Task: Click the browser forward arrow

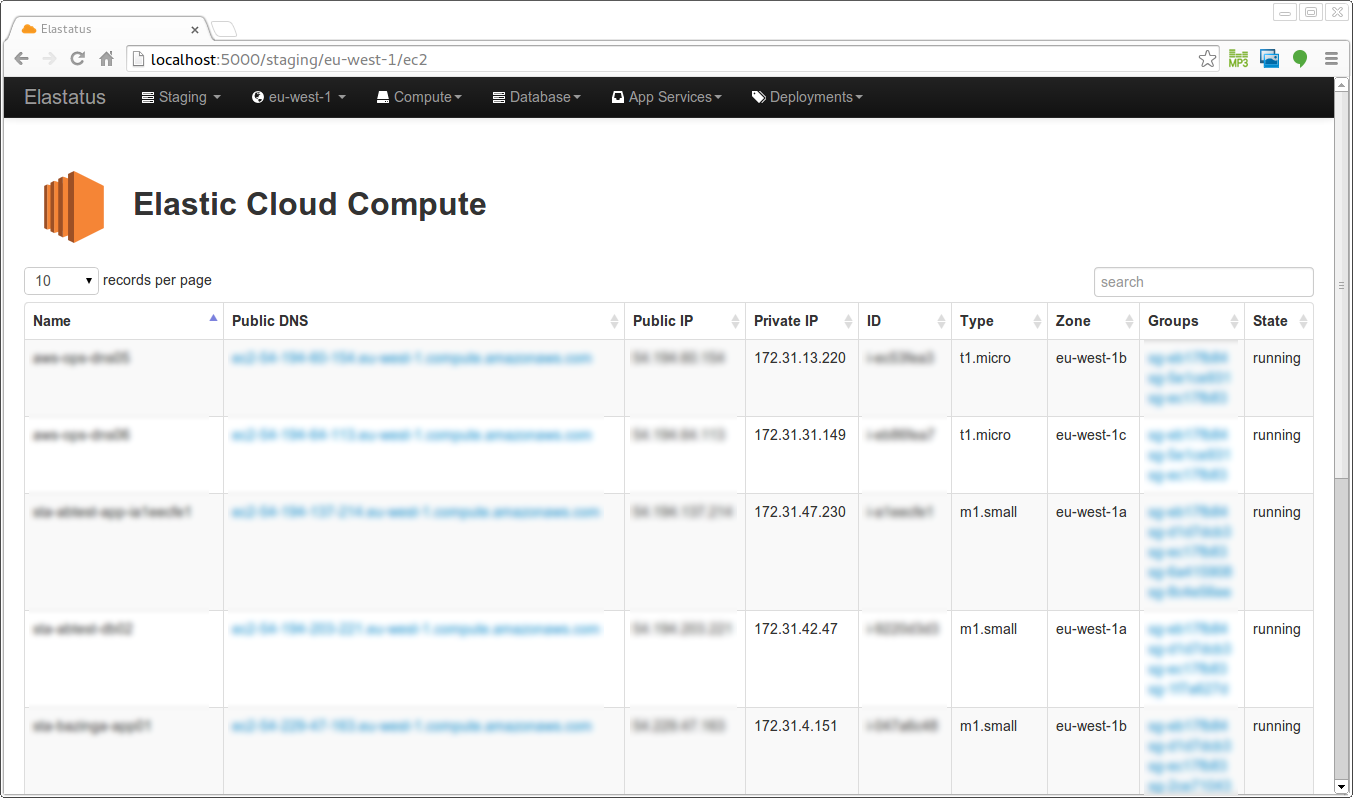Action: coord(49,59)
